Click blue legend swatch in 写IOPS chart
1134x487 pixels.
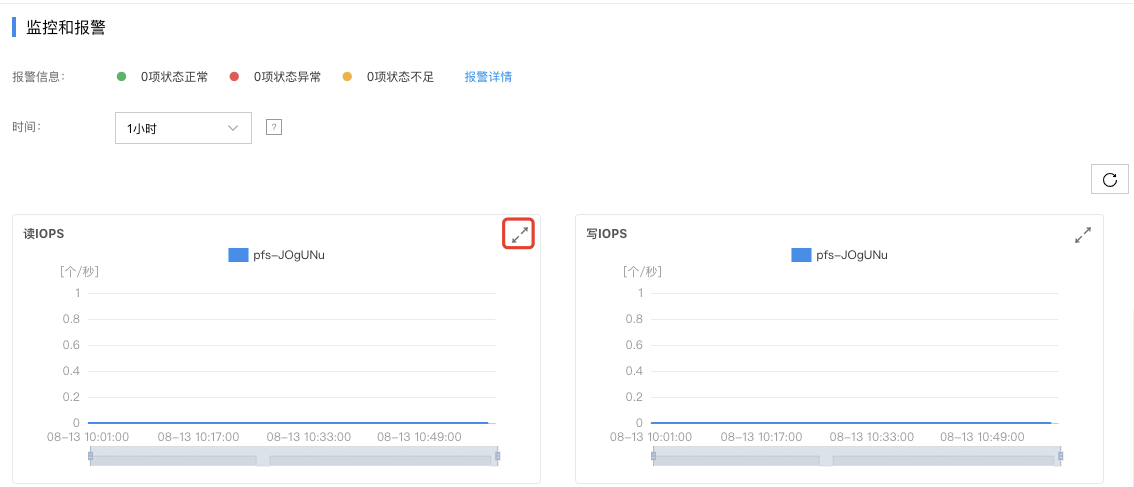(801, 255)
